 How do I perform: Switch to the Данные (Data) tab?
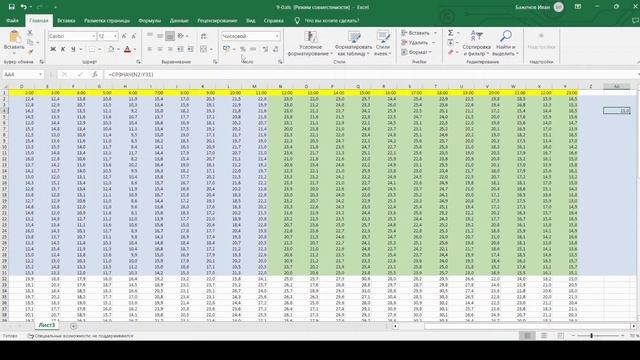[179, 20]
